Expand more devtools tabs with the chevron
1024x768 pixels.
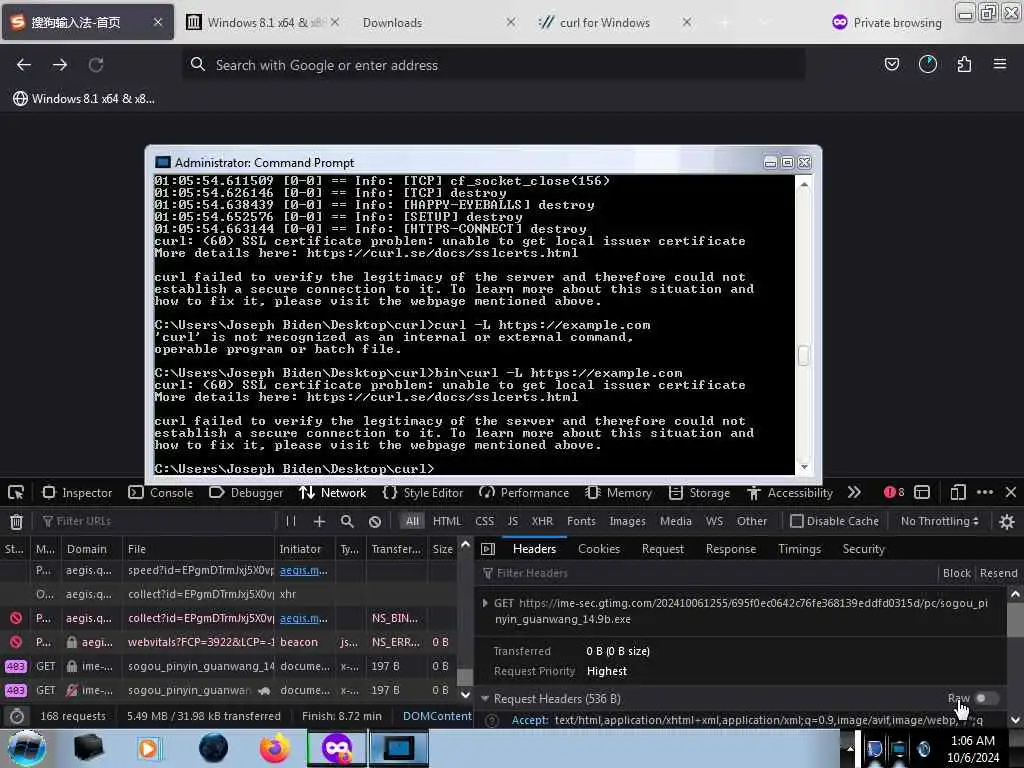[854, 492]
